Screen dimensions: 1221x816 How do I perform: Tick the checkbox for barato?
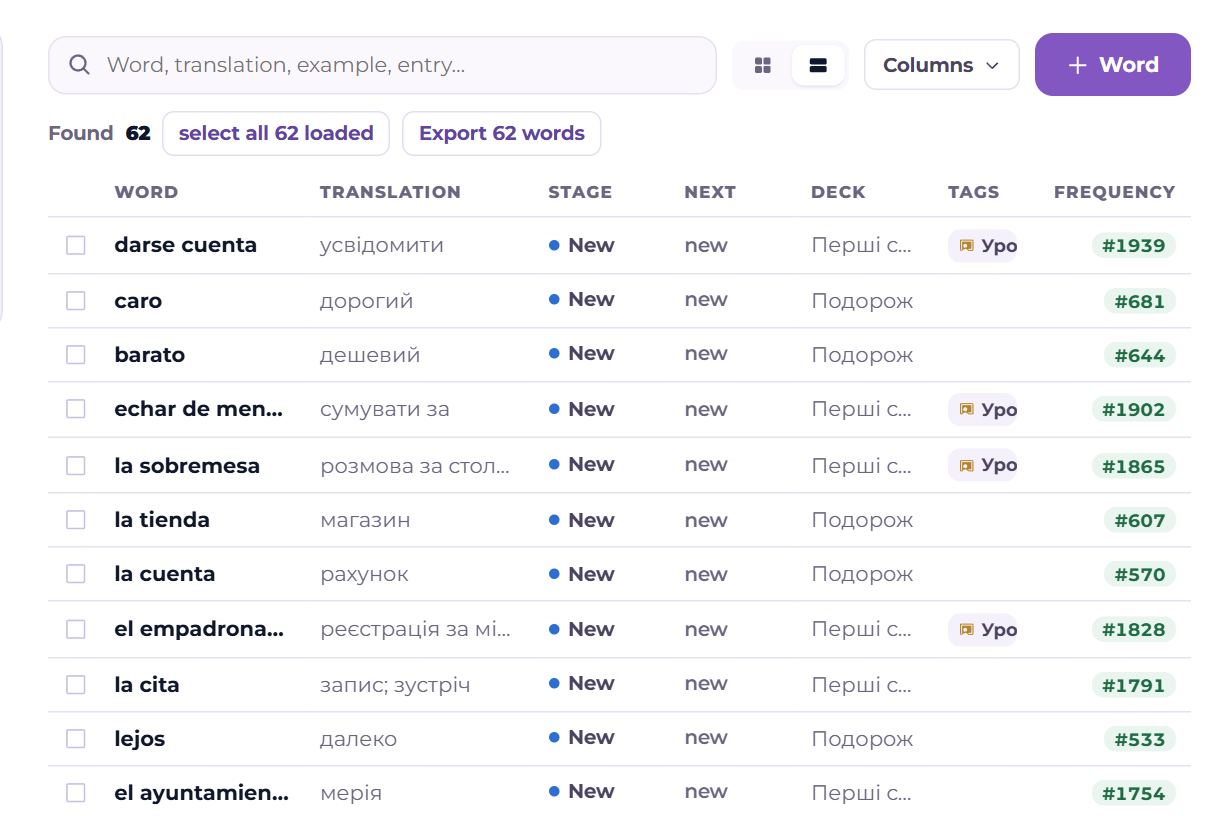pyautogui.click(x=76, y=355)
